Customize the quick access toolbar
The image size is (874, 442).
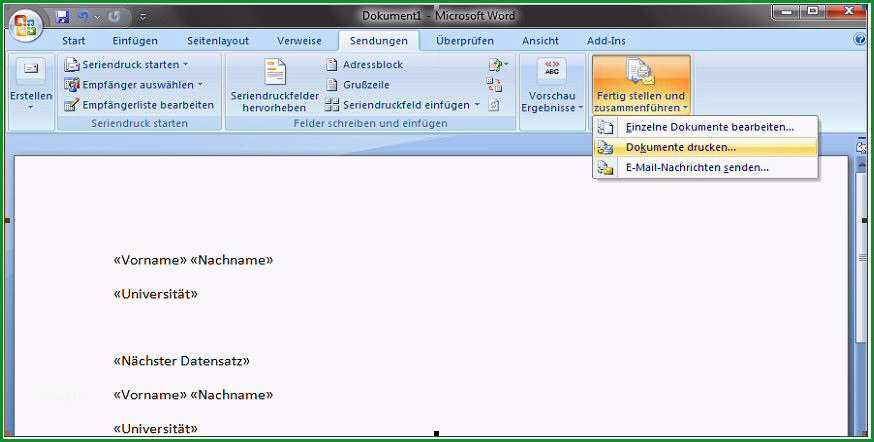(x=143, y=17)
